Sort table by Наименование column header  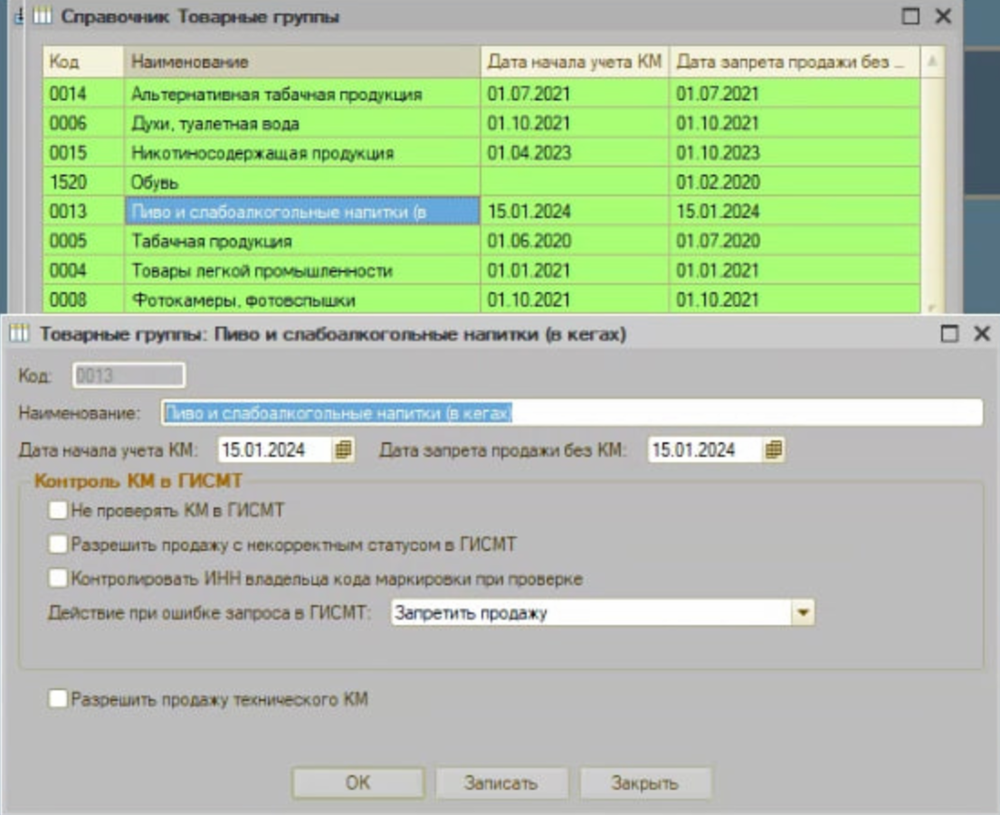coord(300,62)
